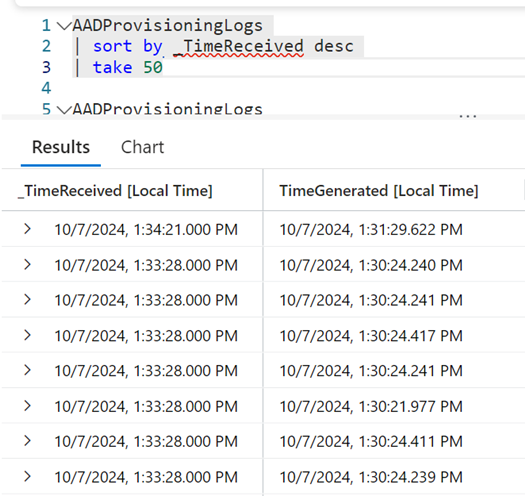Expand the row generated 1:30:21.977 PM

[x=27, y=406]
